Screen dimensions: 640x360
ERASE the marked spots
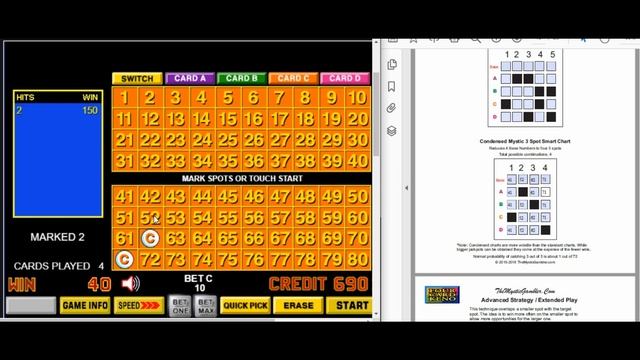(299, 305)
